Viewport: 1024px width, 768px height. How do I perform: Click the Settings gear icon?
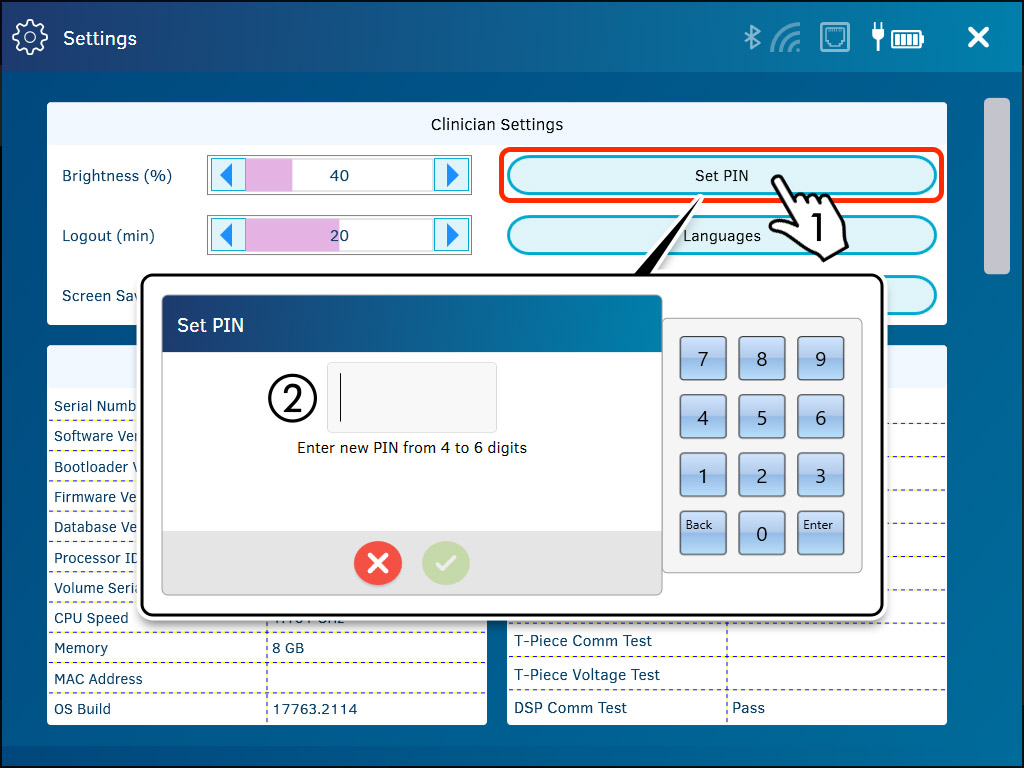click(x=30, y=38)
